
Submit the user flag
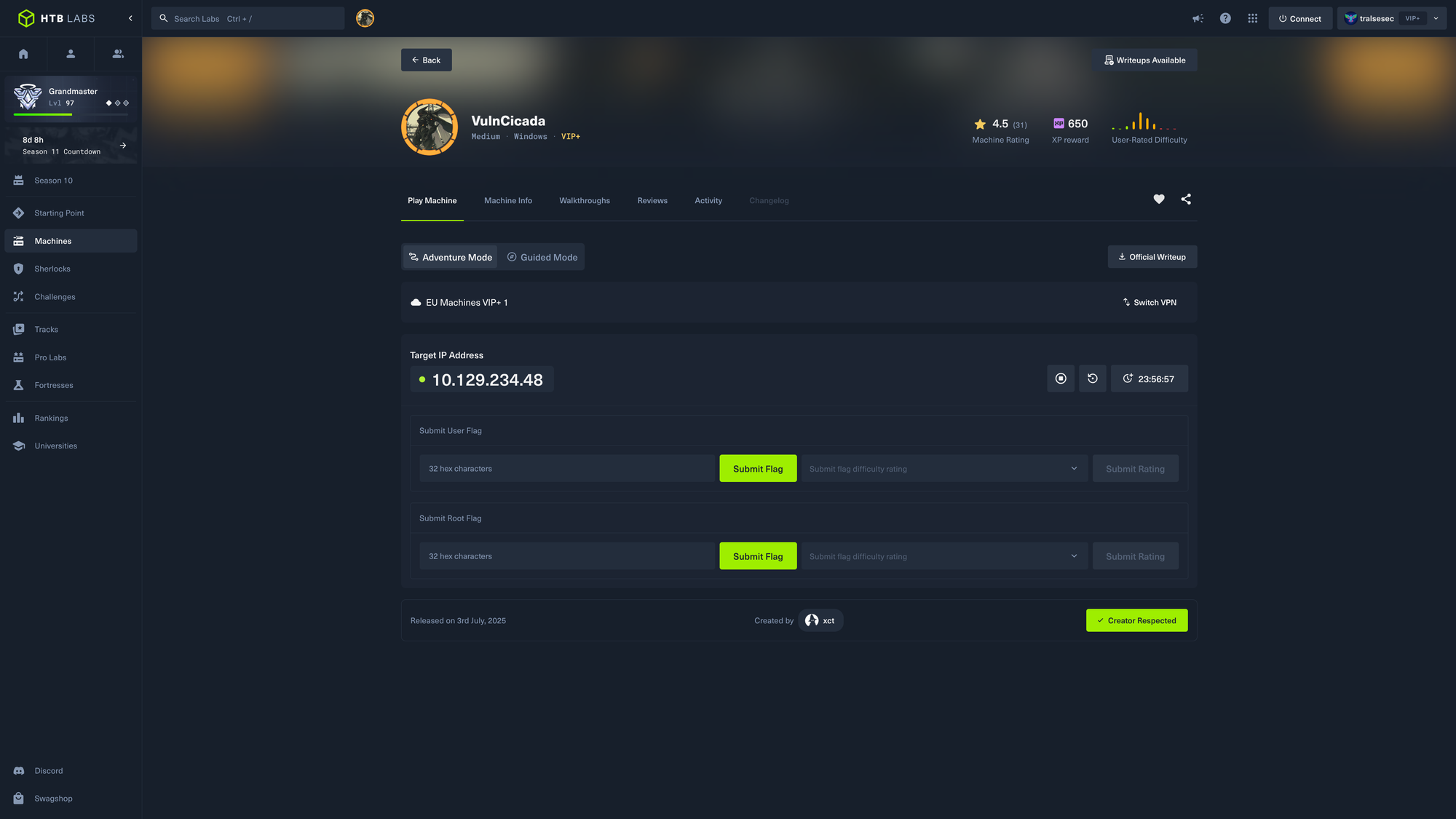pos(758,468)
